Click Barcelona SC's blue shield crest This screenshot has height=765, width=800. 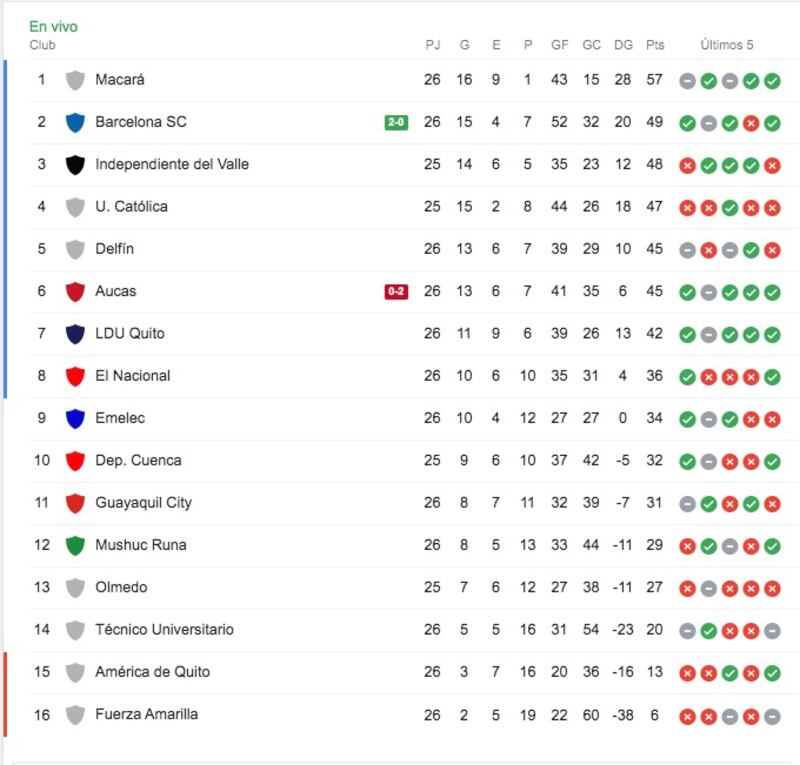[75, 122]
